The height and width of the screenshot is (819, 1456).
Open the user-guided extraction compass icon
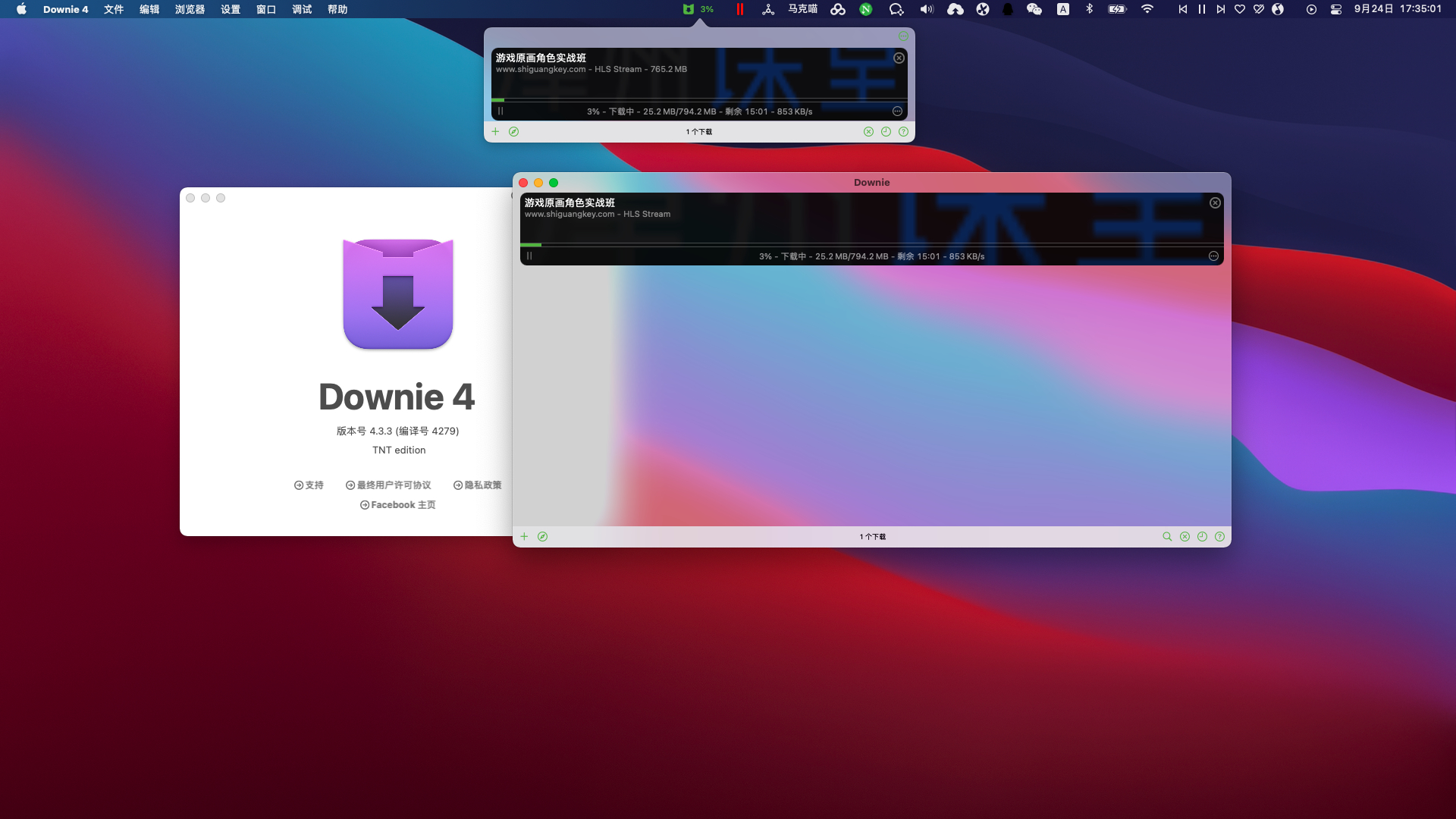[543, 536]
